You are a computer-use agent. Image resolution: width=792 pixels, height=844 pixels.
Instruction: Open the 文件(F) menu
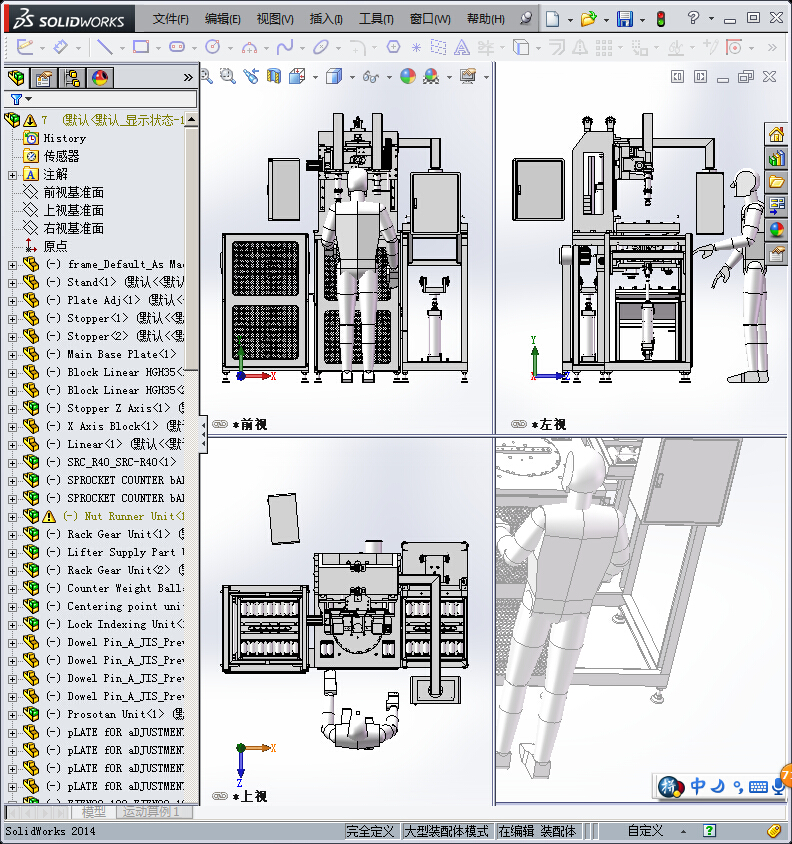pyautogui.click(x=170, y=19)
